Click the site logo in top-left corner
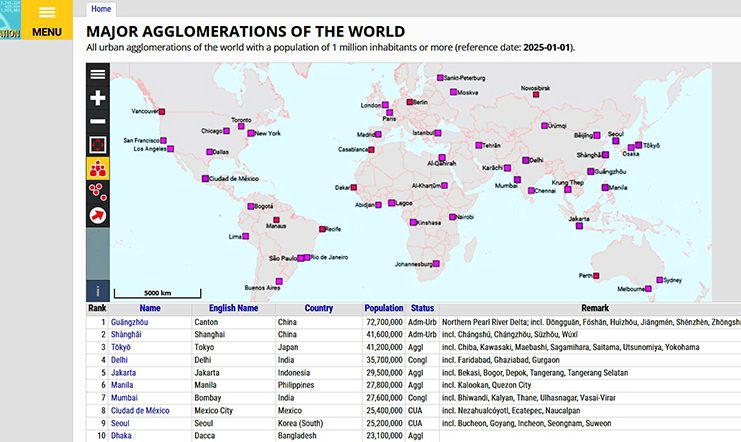 click(x=10, y=22)
